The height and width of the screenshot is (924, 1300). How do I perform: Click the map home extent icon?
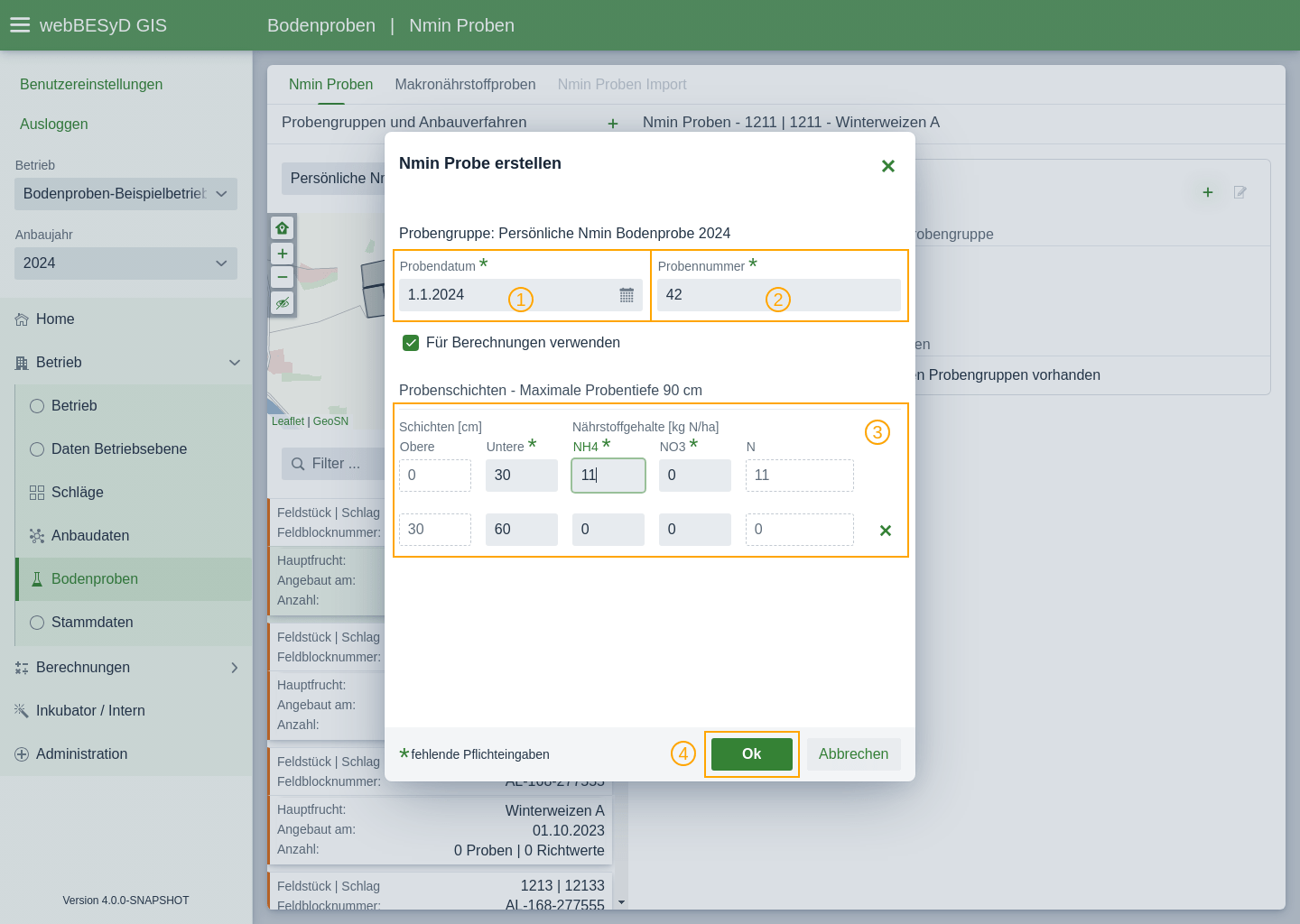pos(283,228)
